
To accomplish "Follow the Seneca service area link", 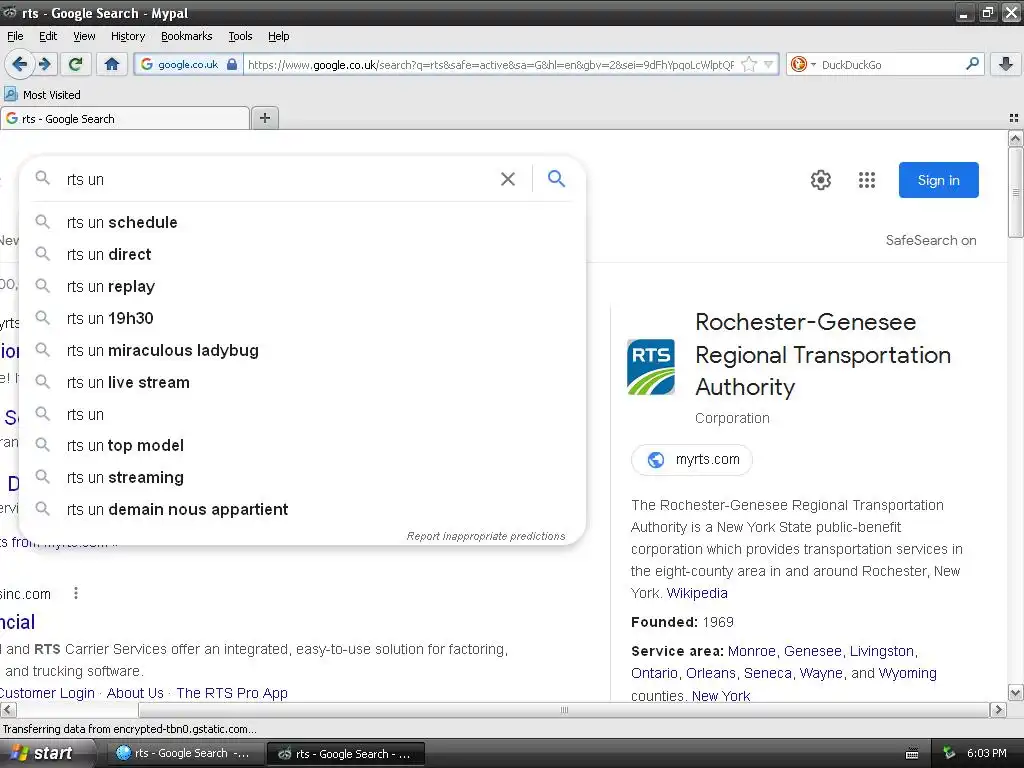I will pyautogui.click(x=767, y=673).
